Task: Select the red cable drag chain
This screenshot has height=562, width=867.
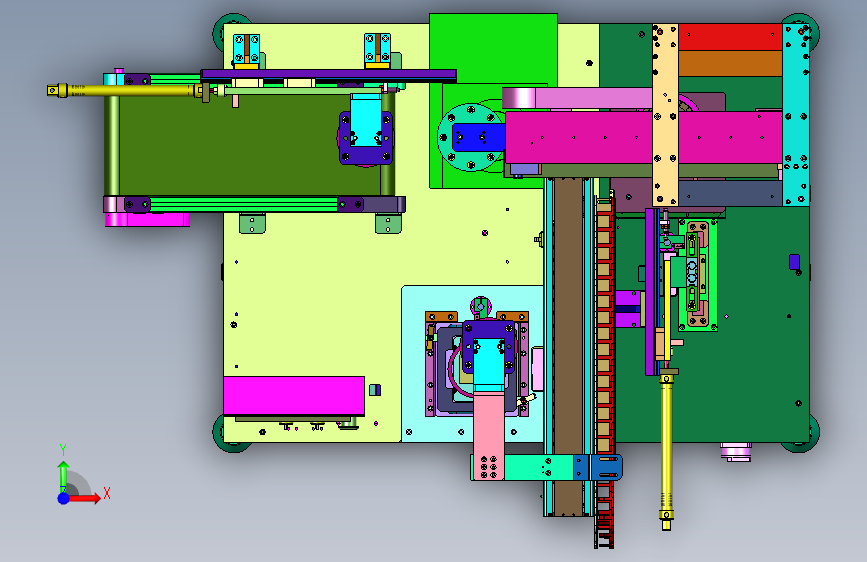Action: [604, 371]
